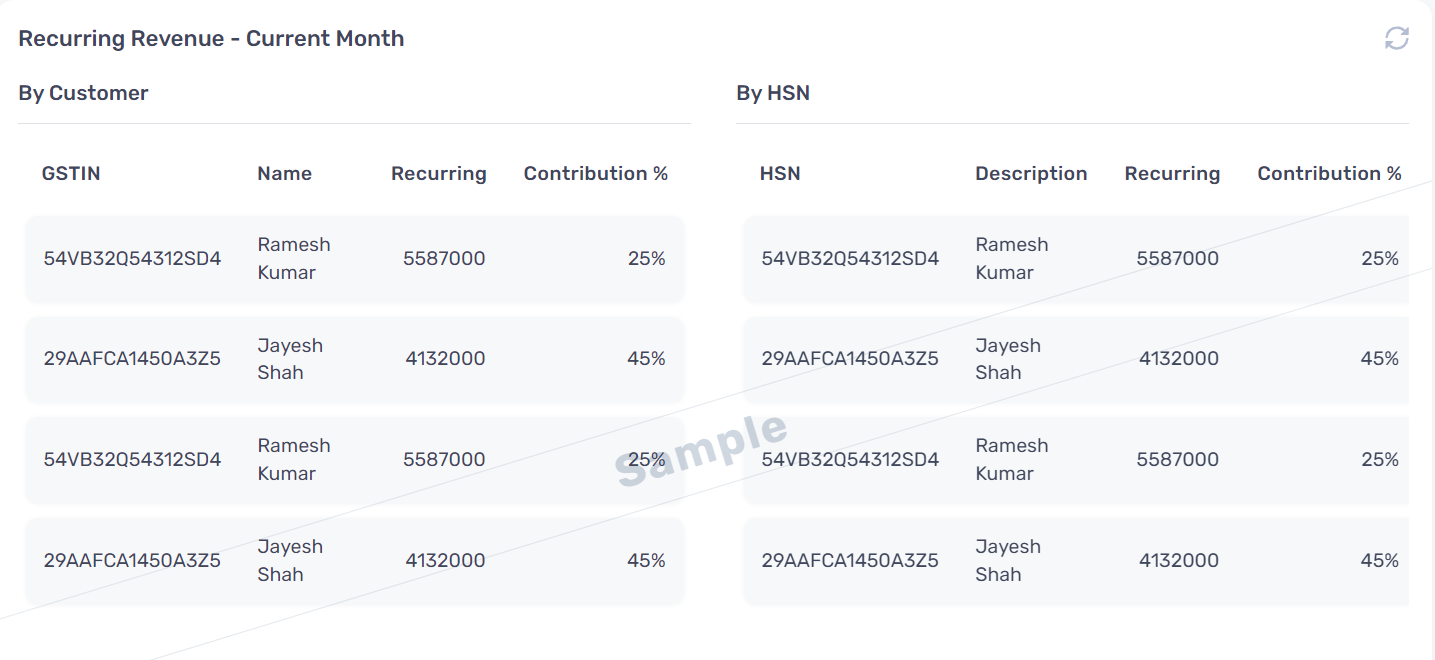Viewport: 1435px width, 660px height.
Task: Click Recurring header in By Customer table
Action: pyautogui.click(x=438, y=173)
